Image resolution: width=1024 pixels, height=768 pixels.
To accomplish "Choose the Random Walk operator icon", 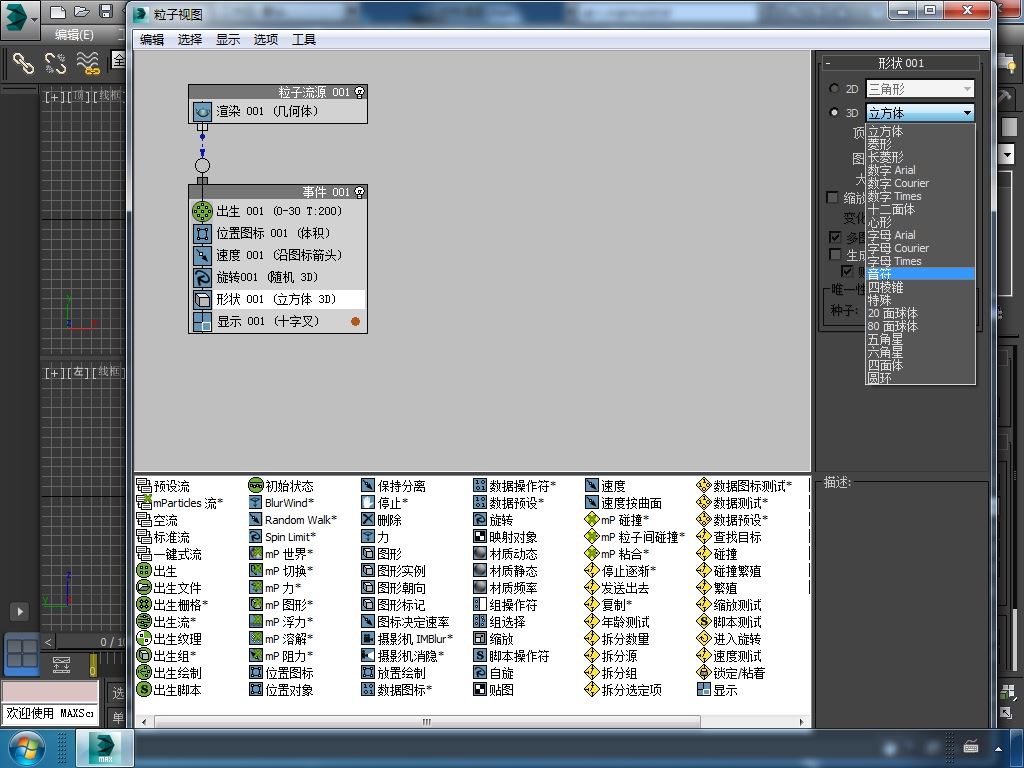I will point(256,519).
